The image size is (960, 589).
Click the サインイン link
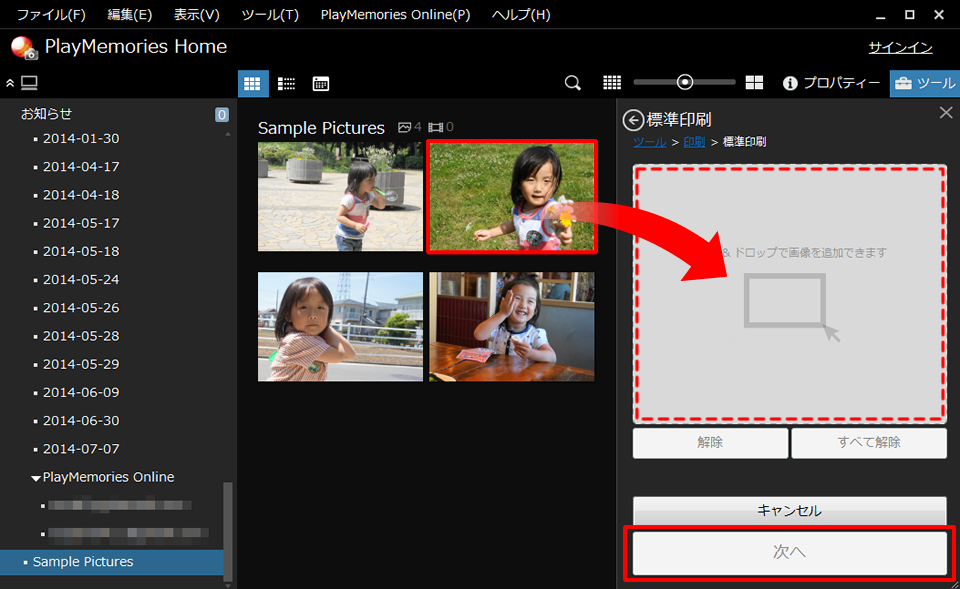(900, 48)
